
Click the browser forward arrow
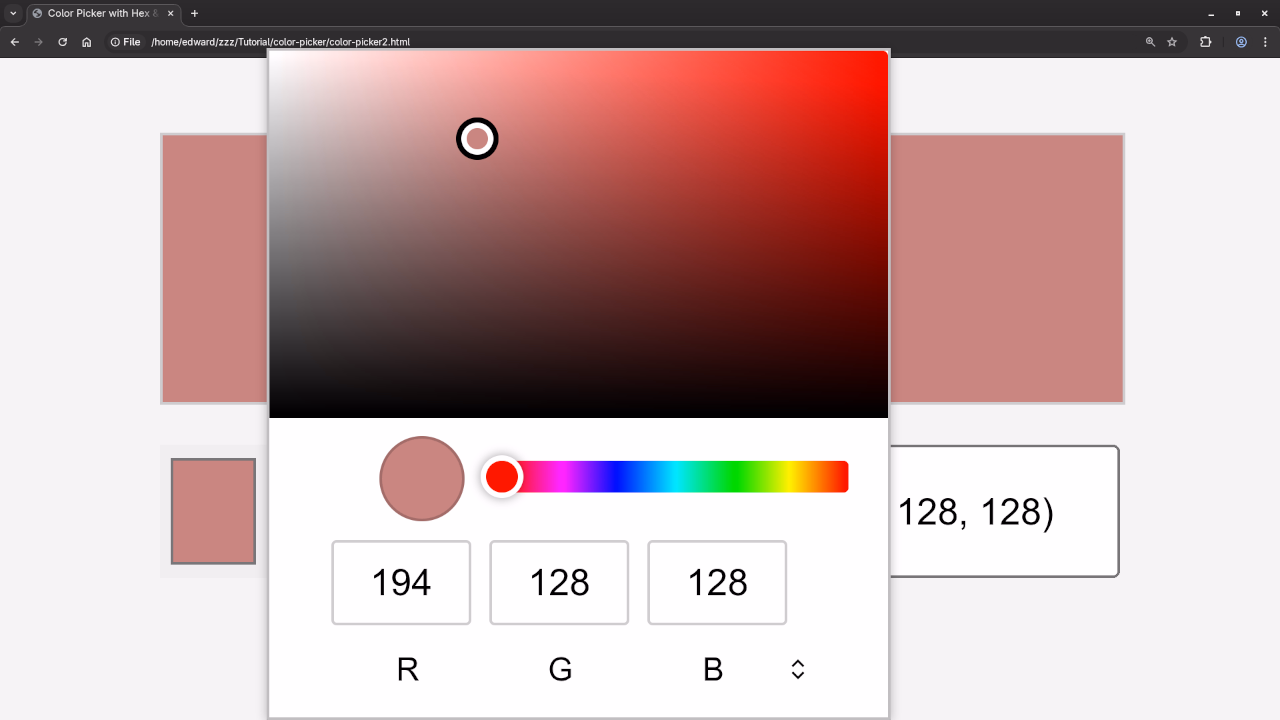(x=38, y=42)
